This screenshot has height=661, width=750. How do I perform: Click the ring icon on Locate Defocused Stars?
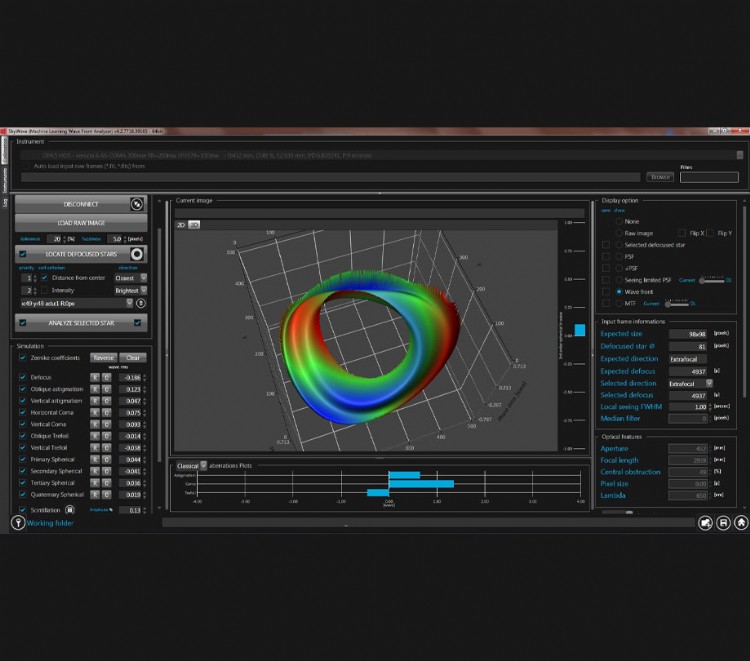click(x=137, y=254)
